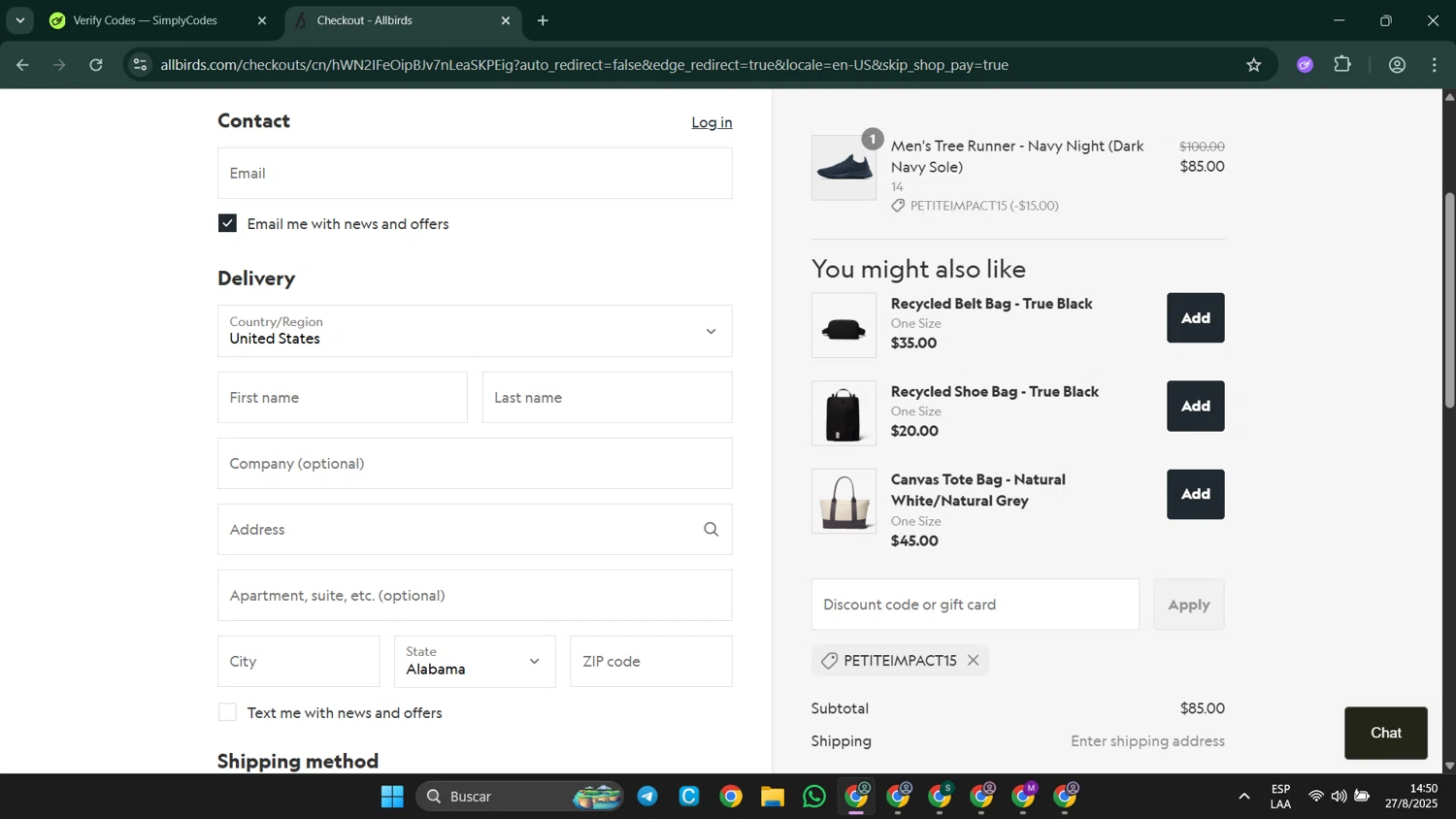Select the Checkout - Allbirds tab

pyautogui.click(x=364, y=20)
